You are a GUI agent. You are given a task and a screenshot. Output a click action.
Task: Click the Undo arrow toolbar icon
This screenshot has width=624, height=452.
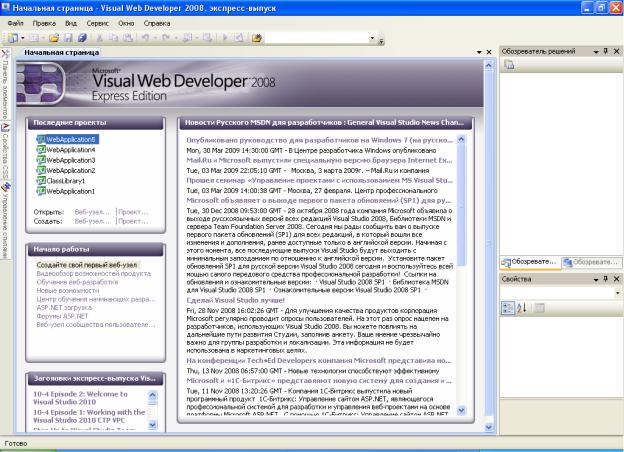(x=145, y=38)
